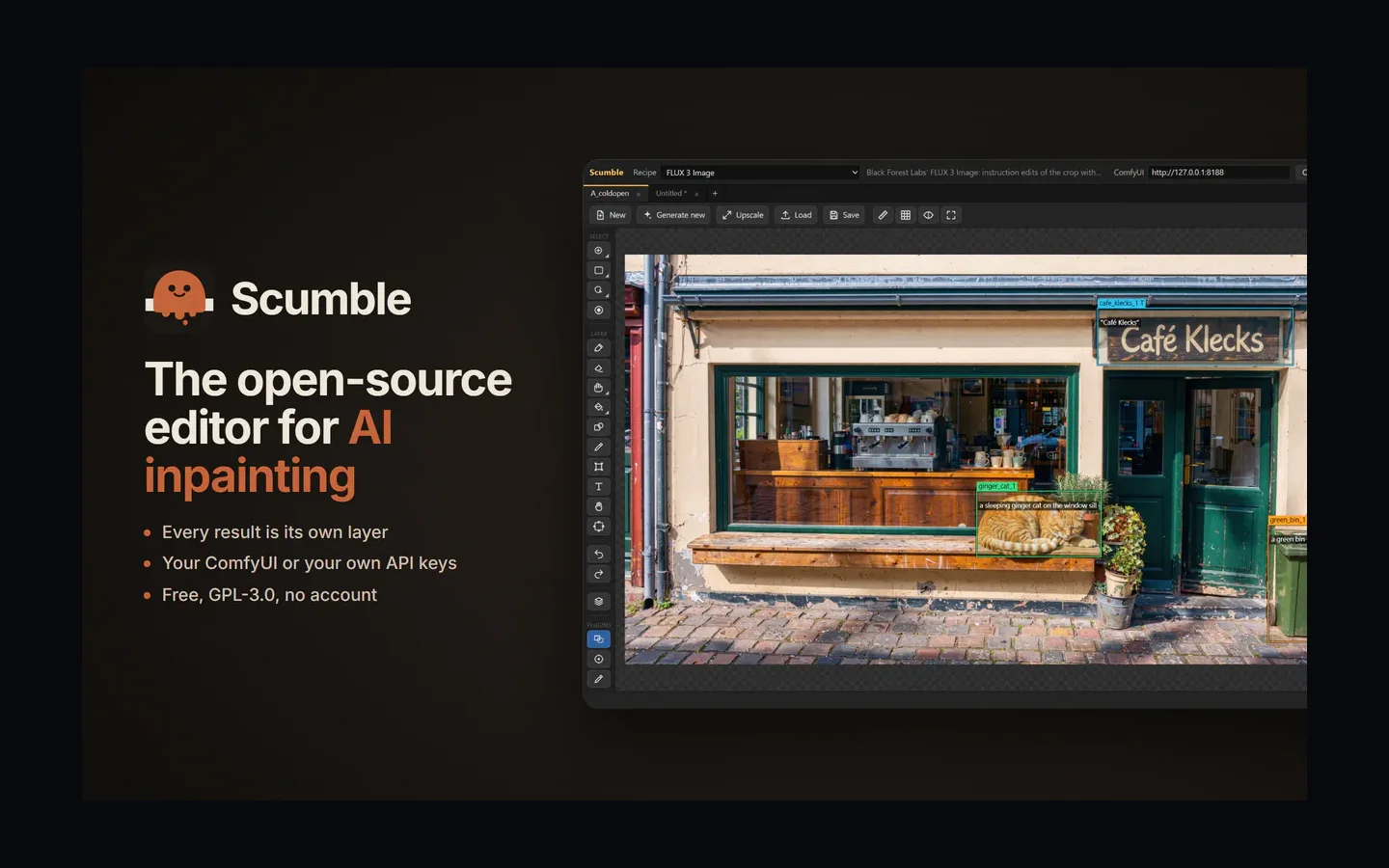Pick the eraser tool in the Layer group
Viewport: 1389px width, 868px height.
pyautogui.click(x=599, y=368)
